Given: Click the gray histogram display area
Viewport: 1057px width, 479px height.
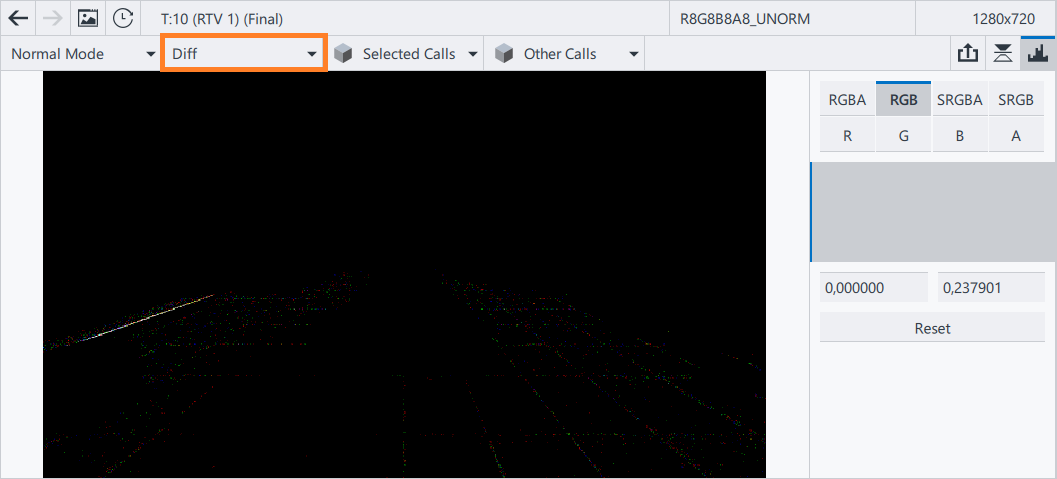Looking at the screenshot, I should coord(933,212).
